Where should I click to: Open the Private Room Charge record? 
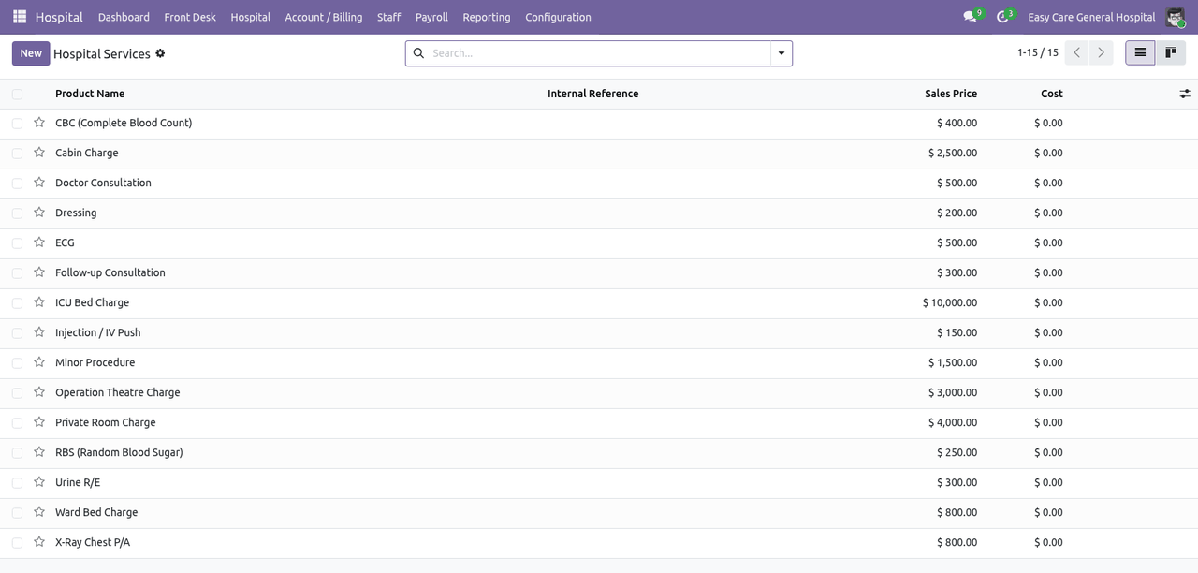[x=105, y=422]
